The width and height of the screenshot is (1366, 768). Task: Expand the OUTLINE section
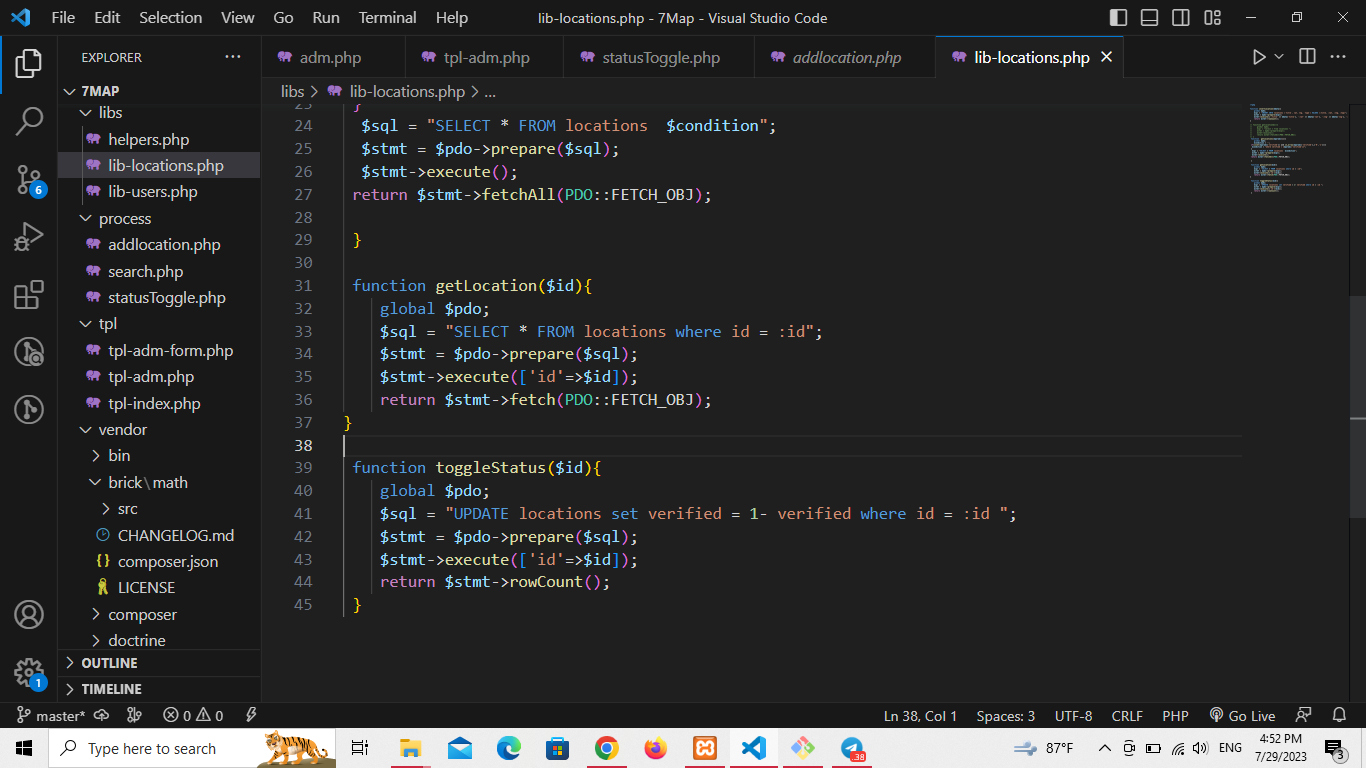[x=160, y=663]
